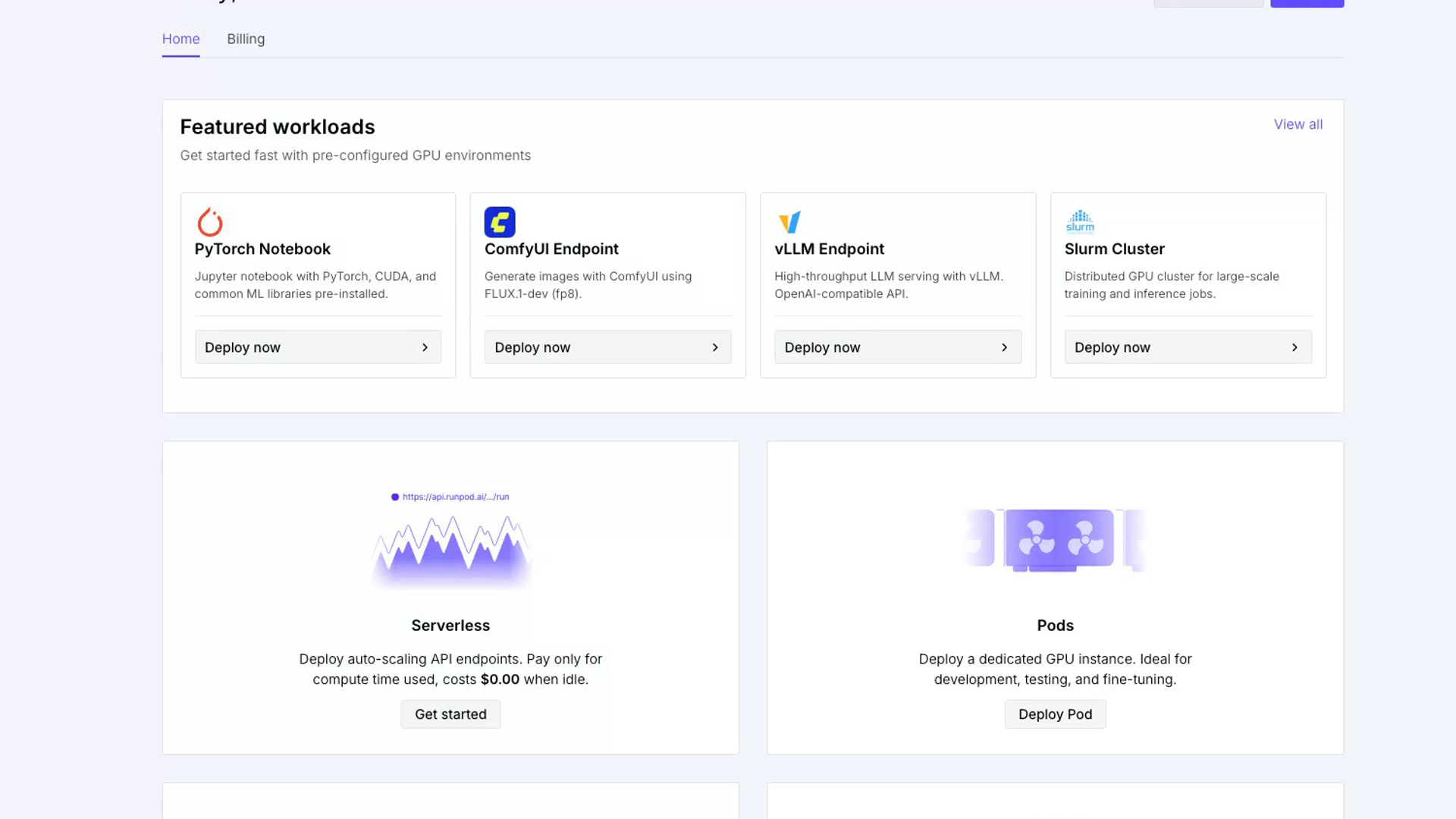Viewport: 1456px width, 819px height.
Task: Click the PyTorch flame logo icon
Action: click(210, 222)
